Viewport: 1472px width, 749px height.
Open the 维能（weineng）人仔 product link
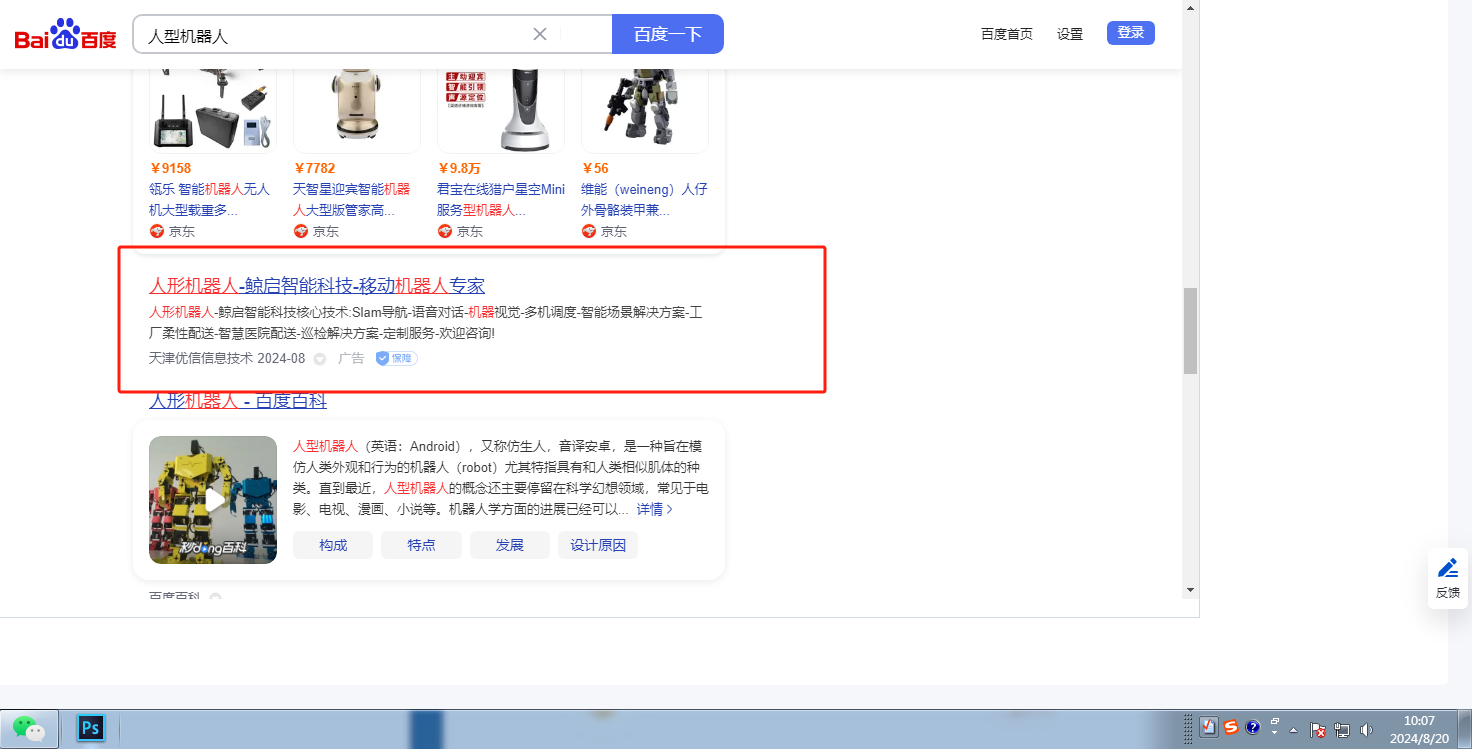click(x=644, y=200)
